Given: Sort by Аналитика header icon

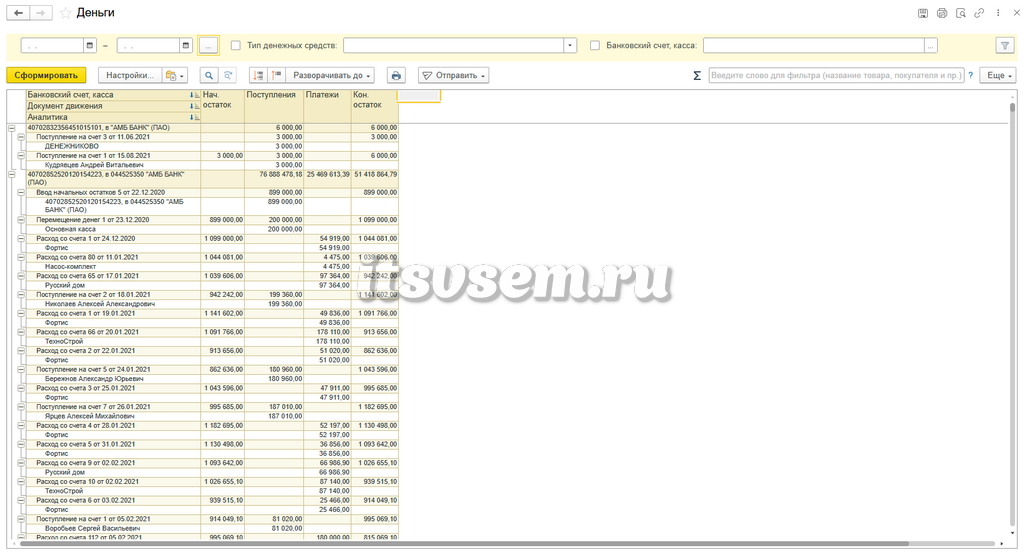Looking at the screenshot, I should 195,117.
